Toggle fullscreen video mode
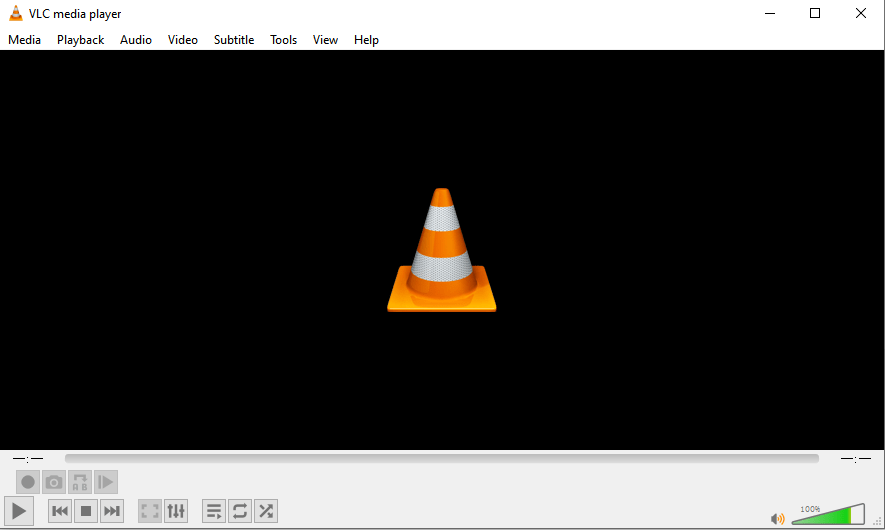 [x=150, y=511]
